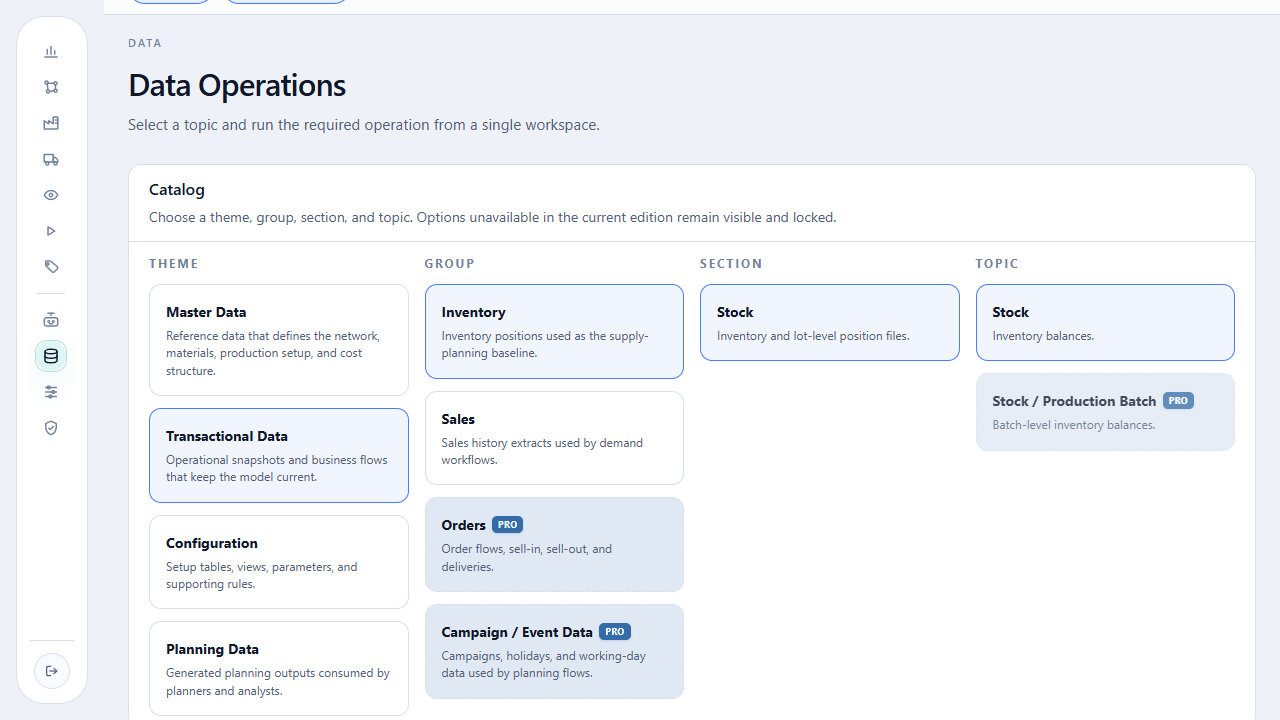Click the logout icon at sidebar bottom
This screenshot has height=720, width=1280.
tap(52, 671)
